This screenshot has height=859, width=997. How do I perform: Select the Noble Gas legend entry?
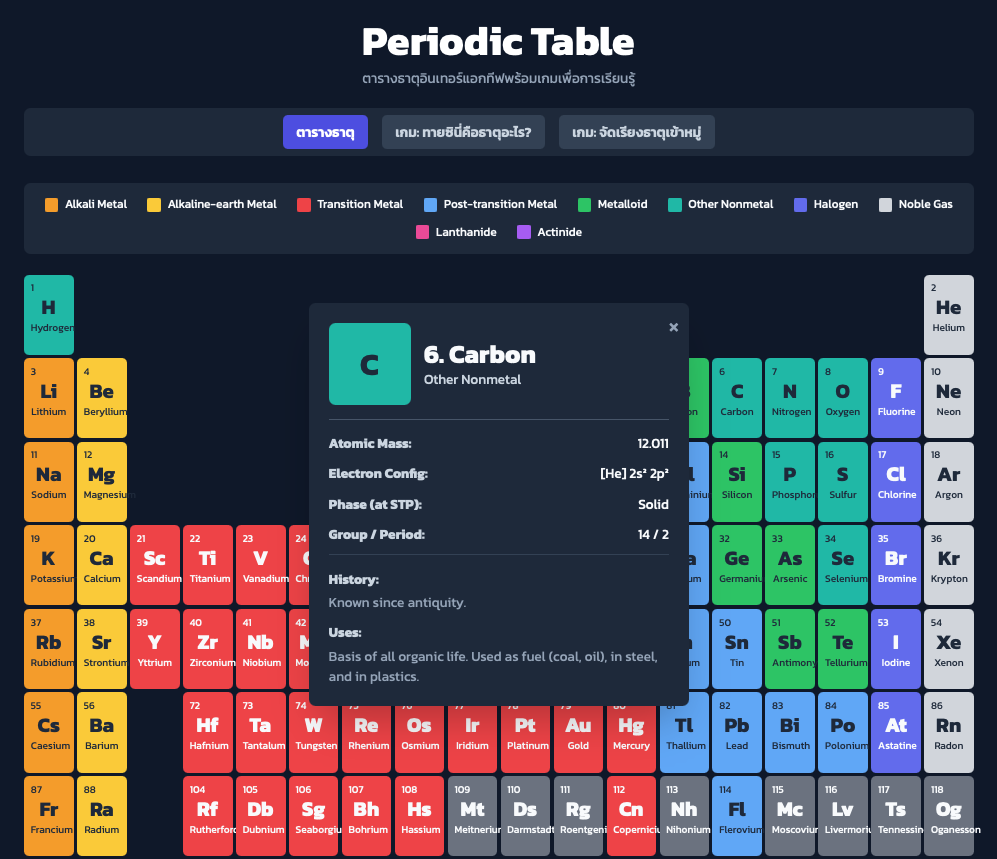click(915, 205)
